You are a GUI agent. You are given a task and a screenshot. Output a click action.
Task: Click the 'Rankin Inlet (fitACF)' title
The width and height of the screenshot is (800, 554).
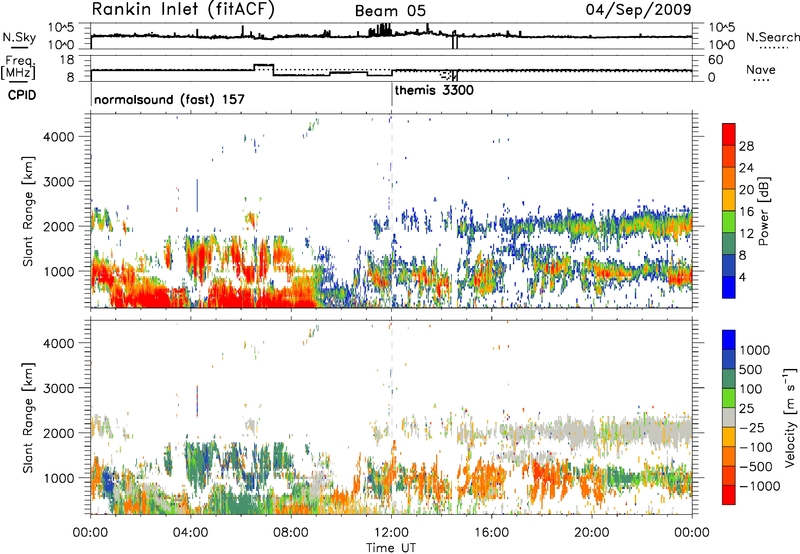click(183, 10)
